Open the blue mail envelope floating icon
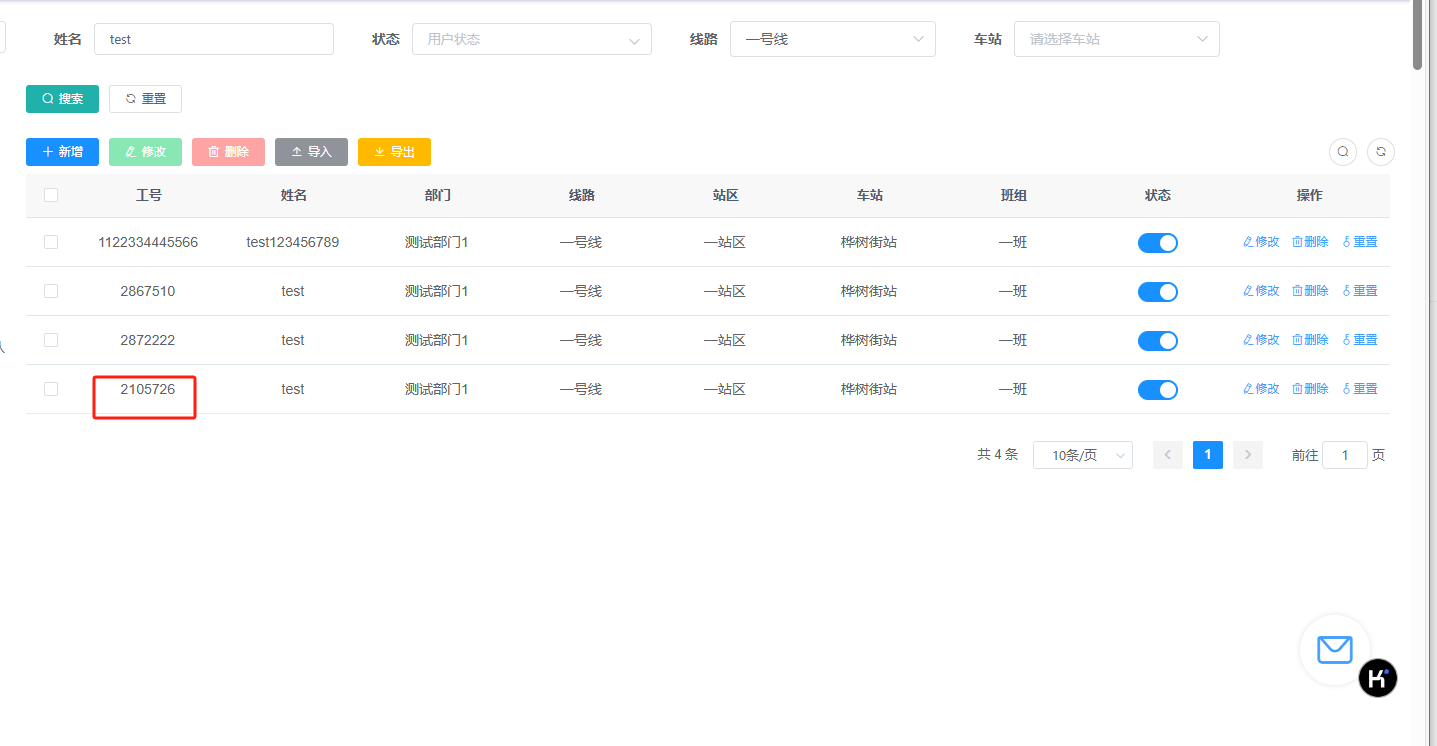This screenshot has height=746, width=1437. pyautogui.click(x=1334, y=650)
